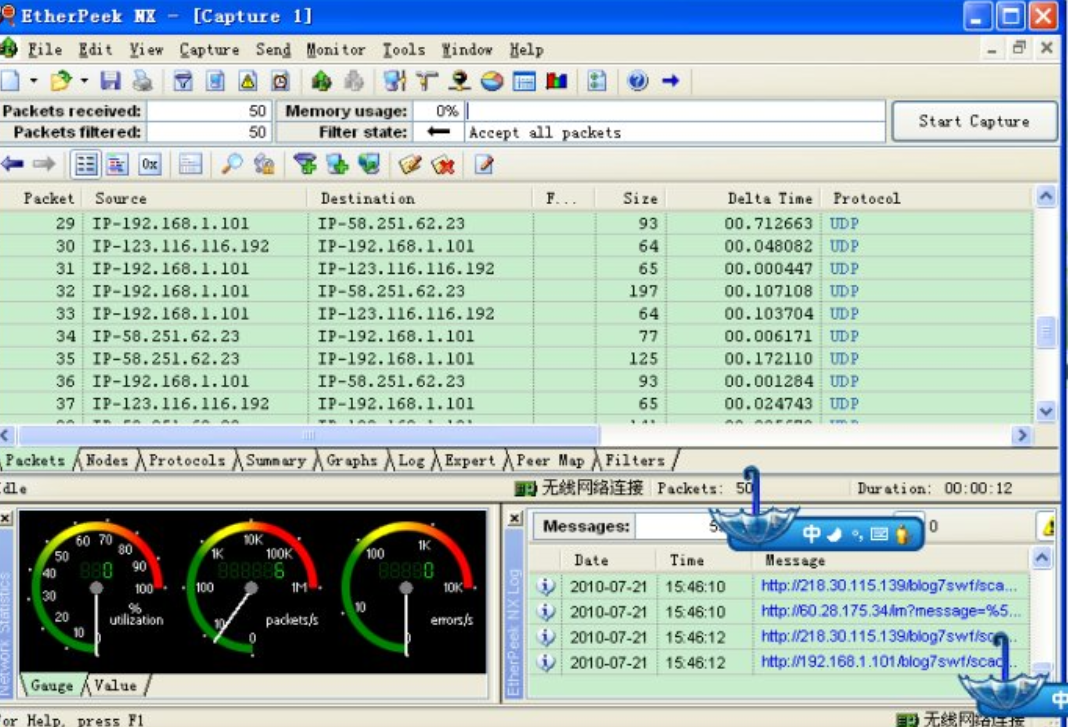This screenshot has height=727, width=1068.
Task: Expand the New document dropdown arrow
Action: [x=33, y=81]
